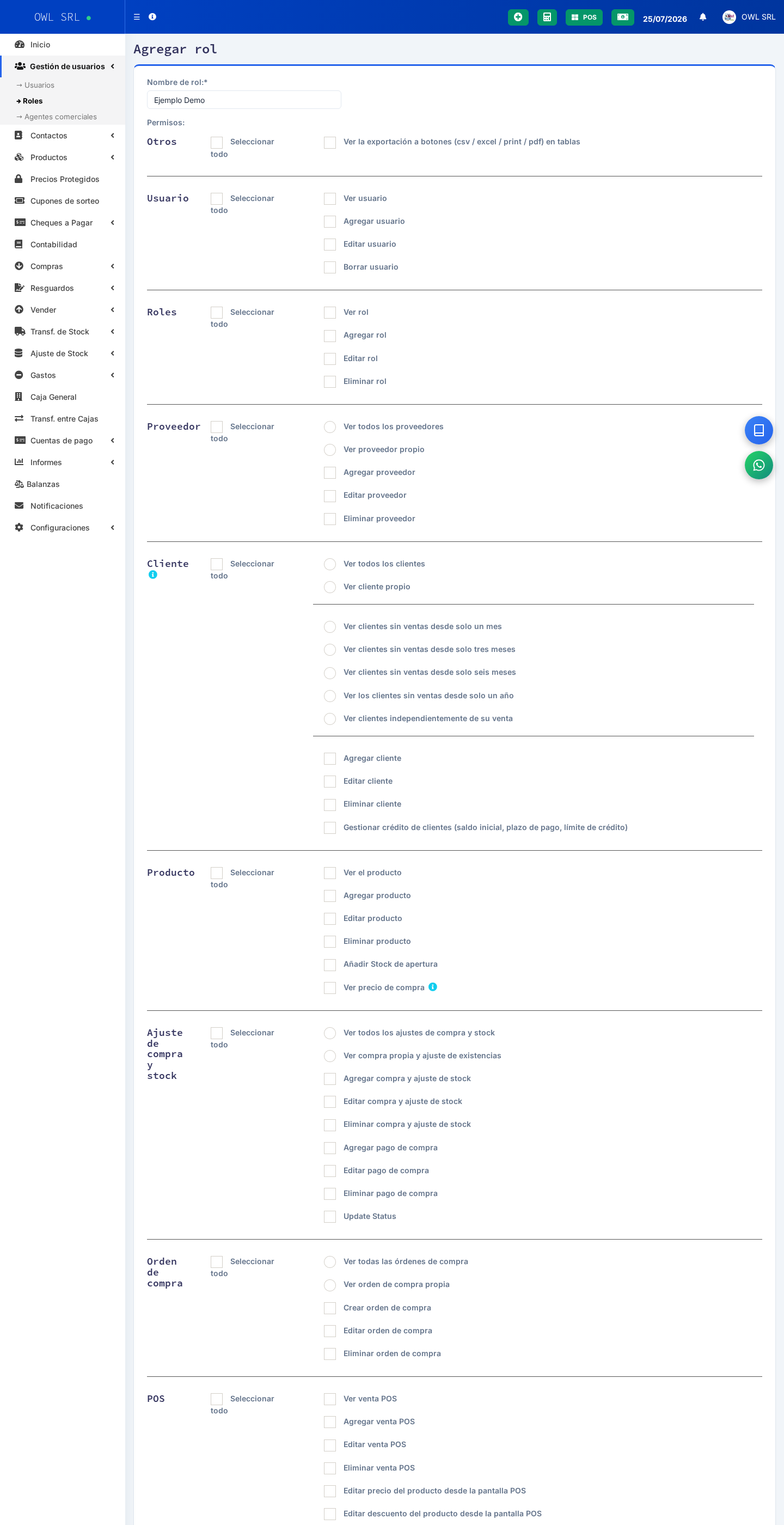Click the Vender arrow-up circle icon
Image resolution: width=784 pixels, height=1525 pixels.
(x=19, y=309)
